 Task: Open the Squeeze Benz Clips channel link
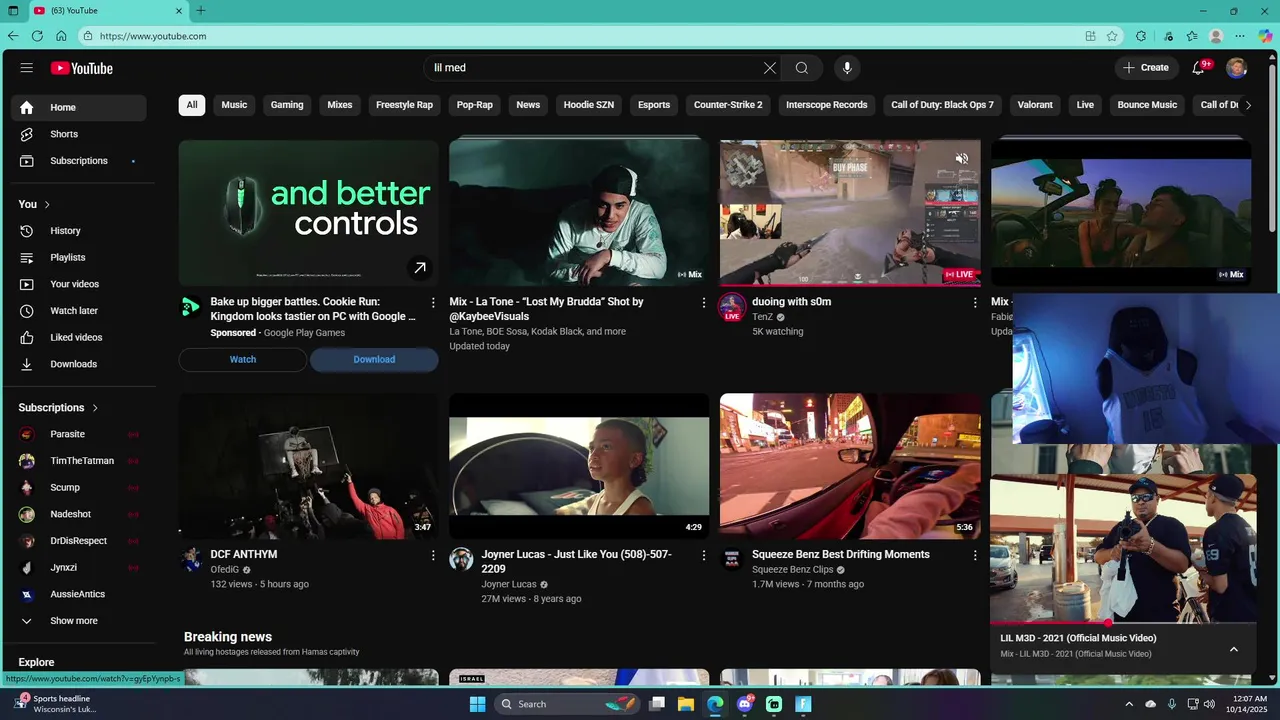click(792, 570)
